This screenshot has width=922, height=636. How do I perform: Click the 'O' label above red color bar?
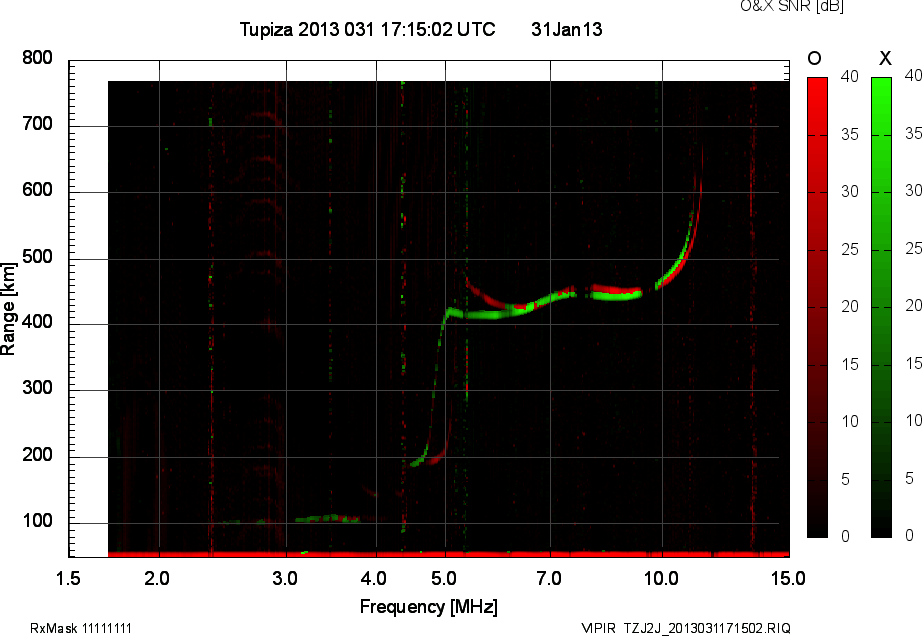click(815, 59)
